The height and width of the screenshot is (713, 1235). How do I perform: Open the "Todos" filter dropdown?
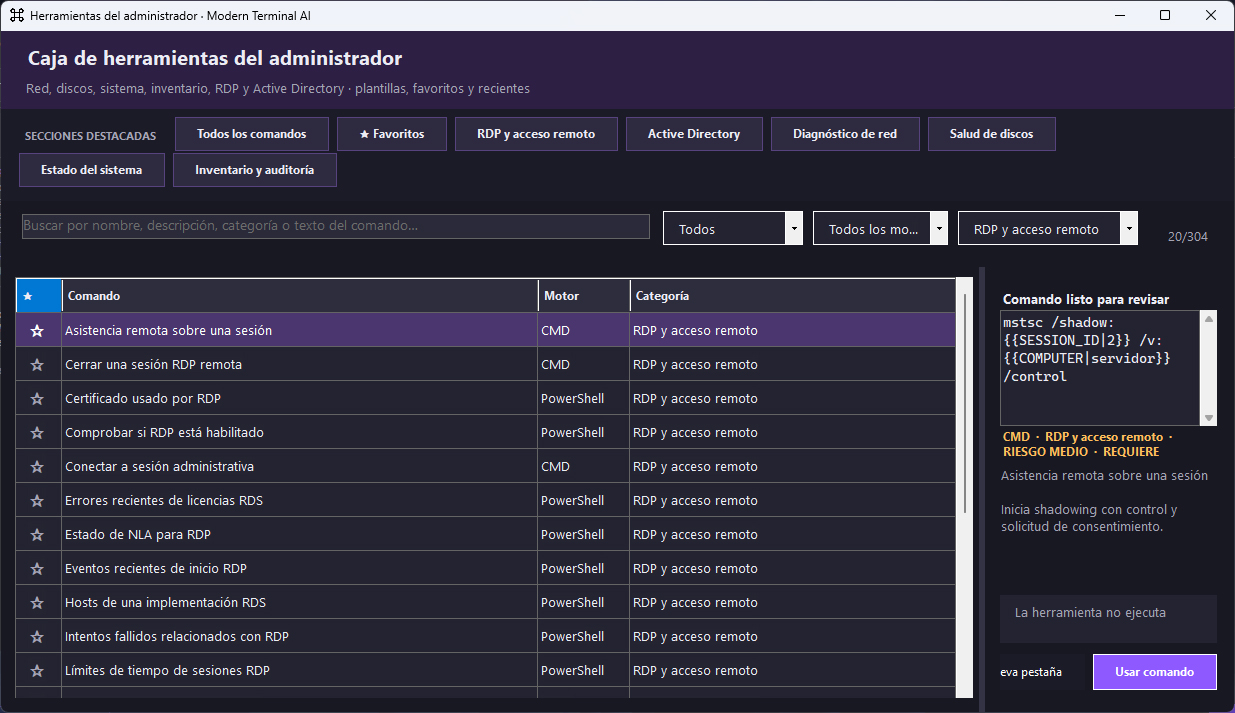tap(733, 229)
